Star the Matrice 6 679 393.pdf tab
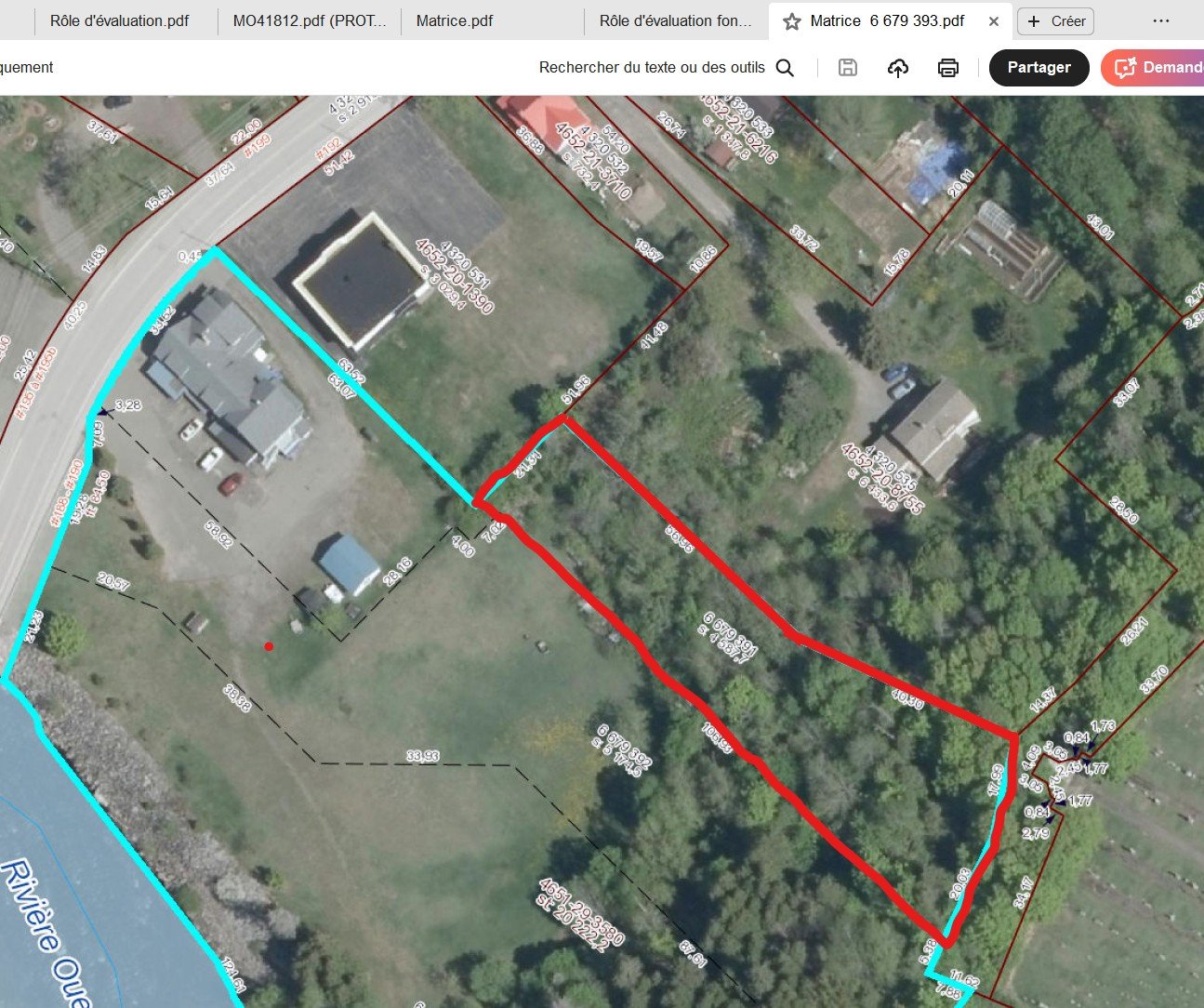The image size is (1204, 1008). click(792, 21)
